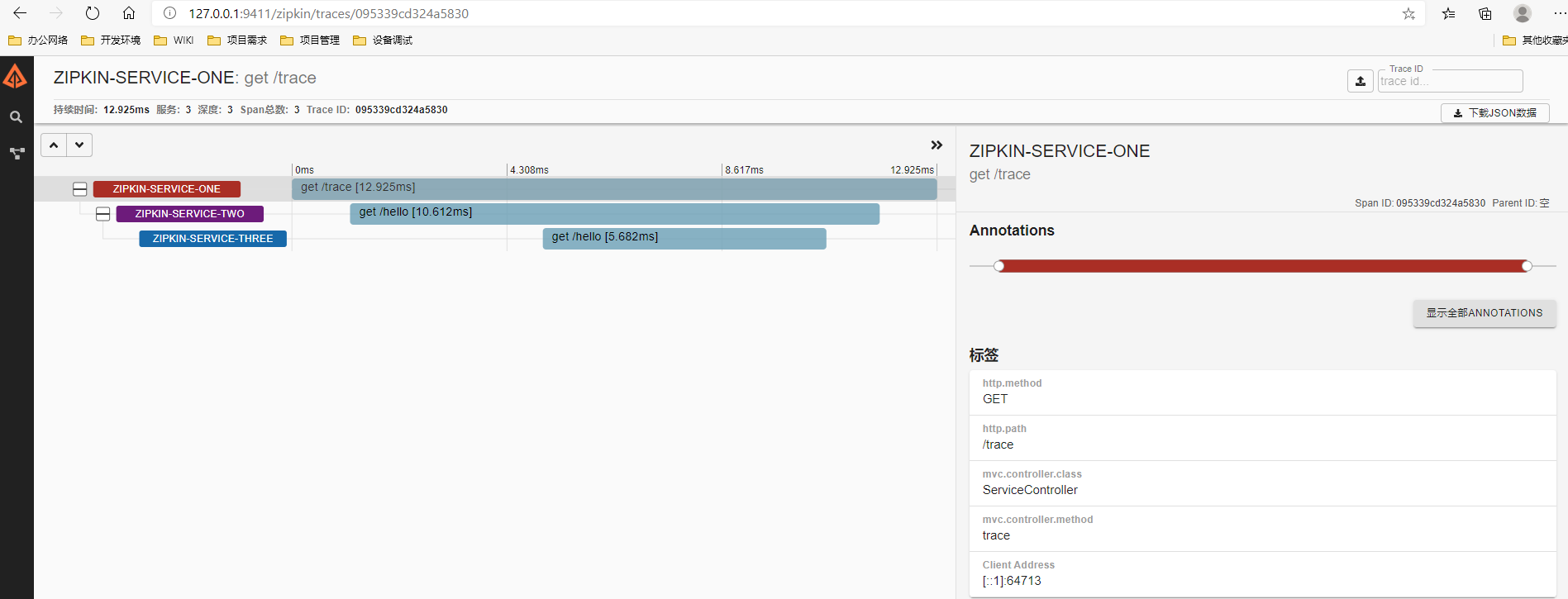The height and width of the screenshot is (599, 1568).
Task: Click the Trace ID value in header
Action: (402, 110)
